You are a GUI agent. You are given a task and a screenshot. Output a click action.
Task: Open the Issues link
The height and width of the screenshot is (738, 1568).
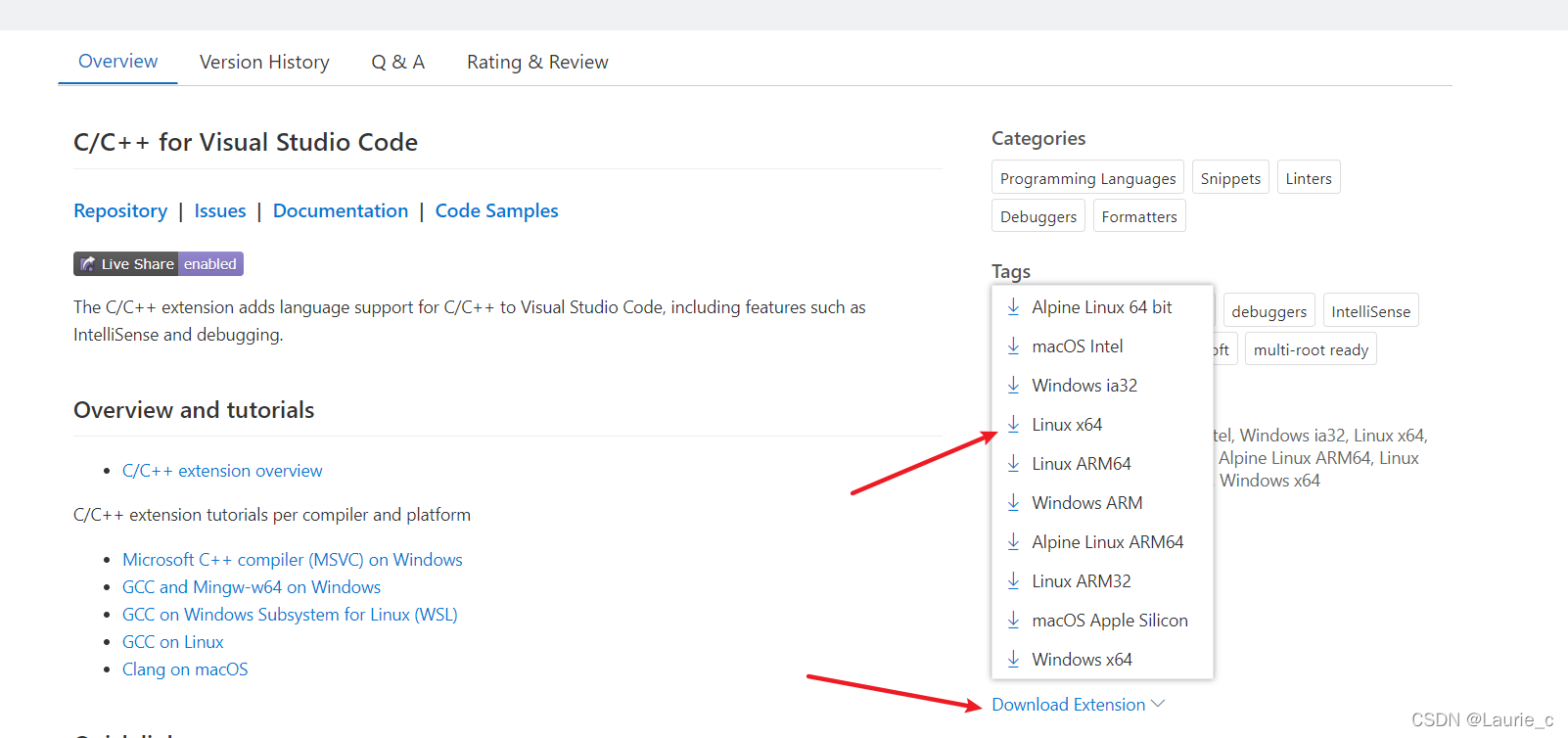click(220, 211)
